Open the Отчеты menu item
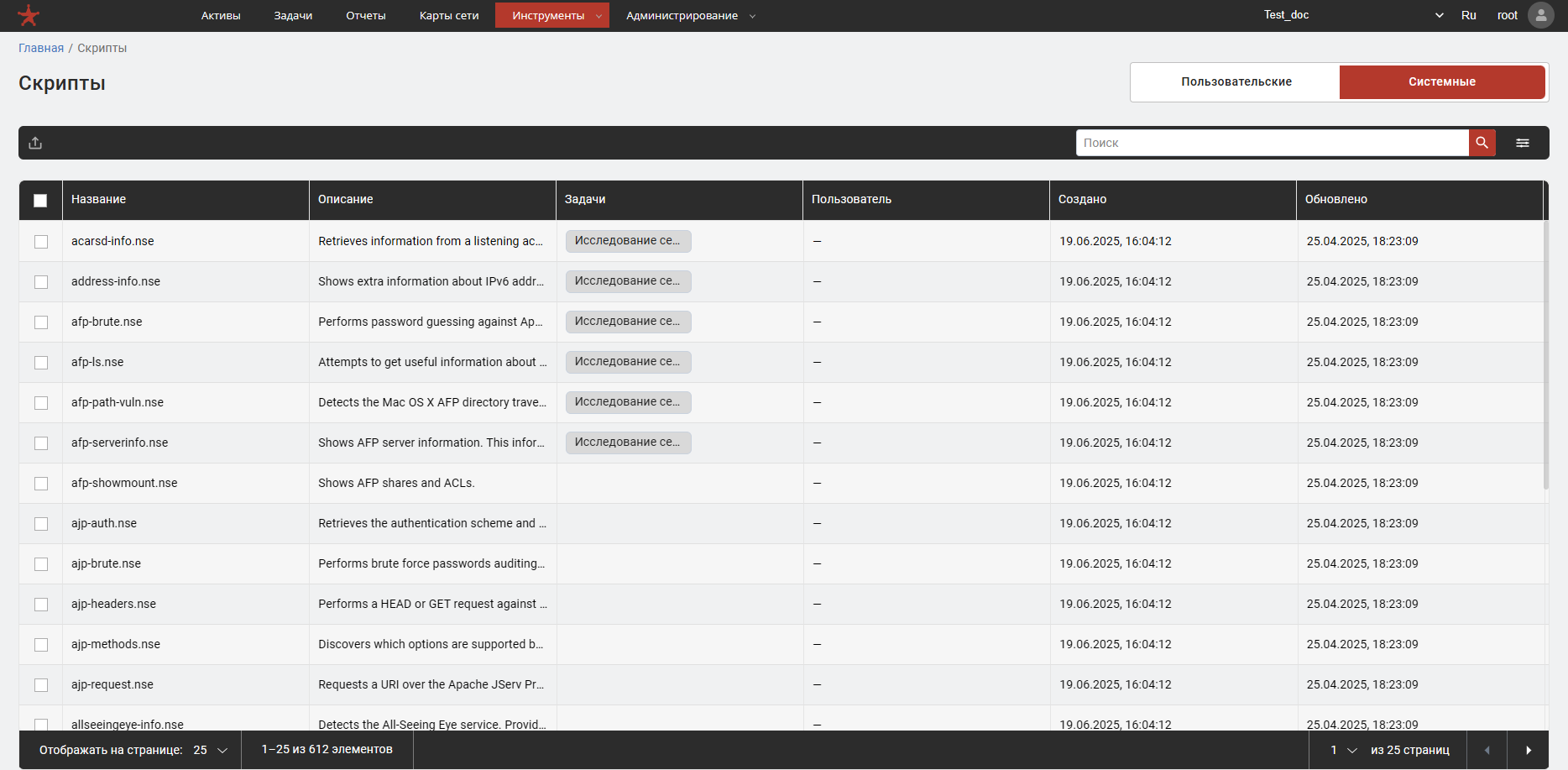1568x770 pixels. pyautogui.click(x=366, y=15)
